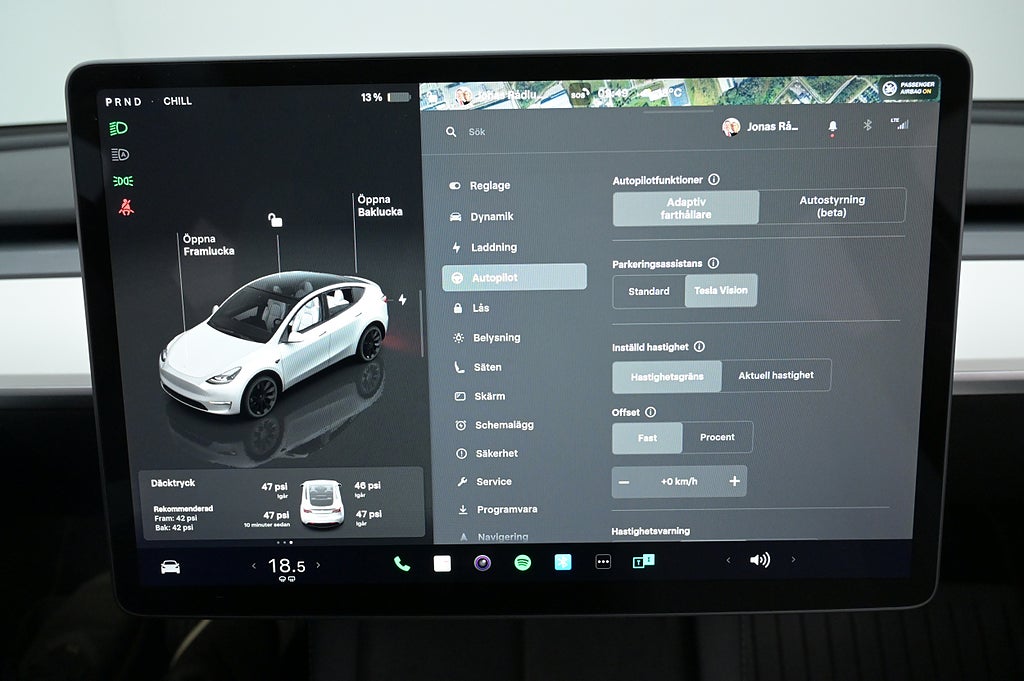Viewport: 1024px width, 681px height.
Task: Decrease volume with left chevron
Action: (x=728, y=560)
